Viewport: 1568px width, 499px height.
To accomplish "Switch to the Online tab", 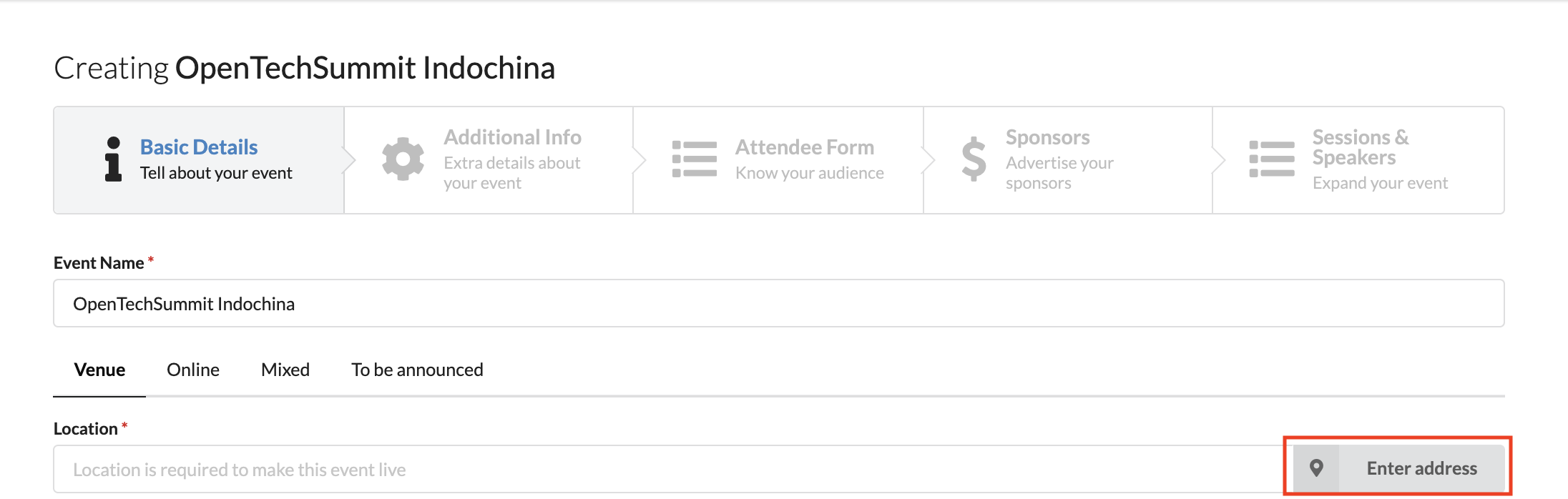I will (193, 370).
